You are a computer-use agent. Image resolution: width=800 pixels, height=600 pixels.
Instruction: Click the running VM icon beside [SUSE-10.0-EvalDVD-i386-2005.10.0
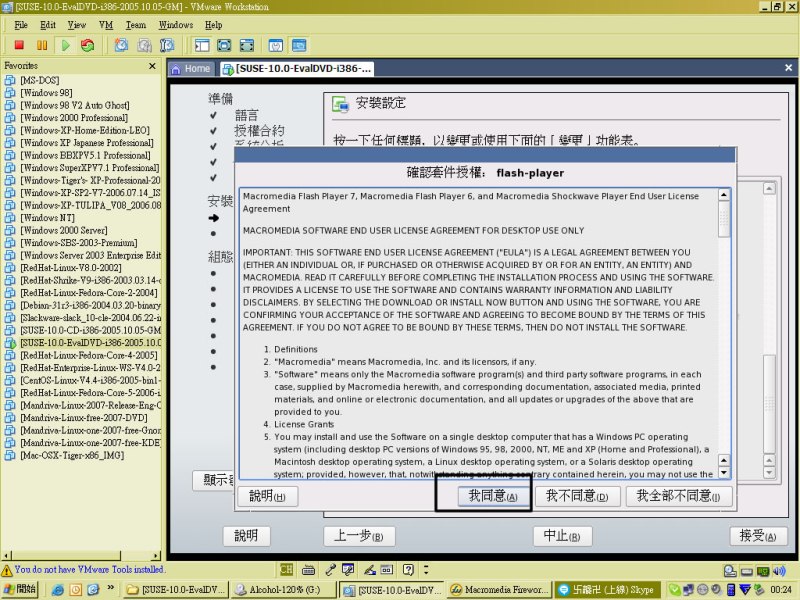tap(10, 343)
